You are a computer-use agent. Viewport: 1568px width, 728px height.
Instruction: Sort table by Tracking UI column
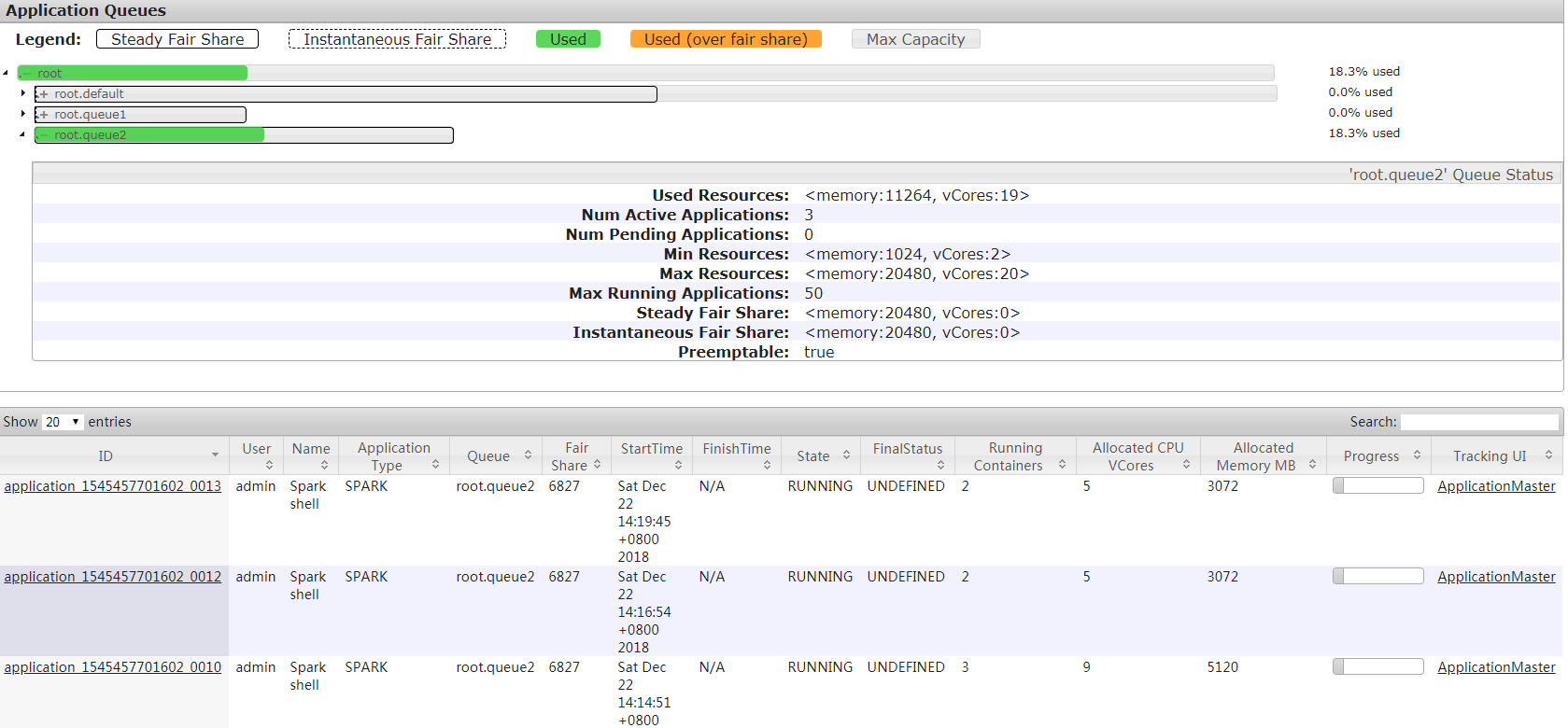[x=1498, y=455]
